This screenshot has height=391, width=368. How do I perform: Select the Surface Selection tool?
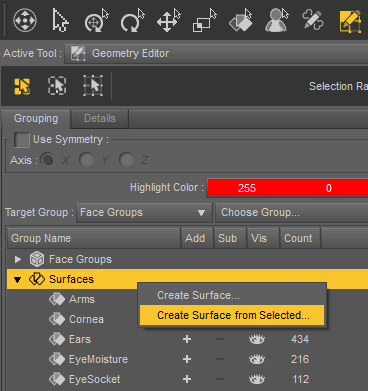click(240, 21)
